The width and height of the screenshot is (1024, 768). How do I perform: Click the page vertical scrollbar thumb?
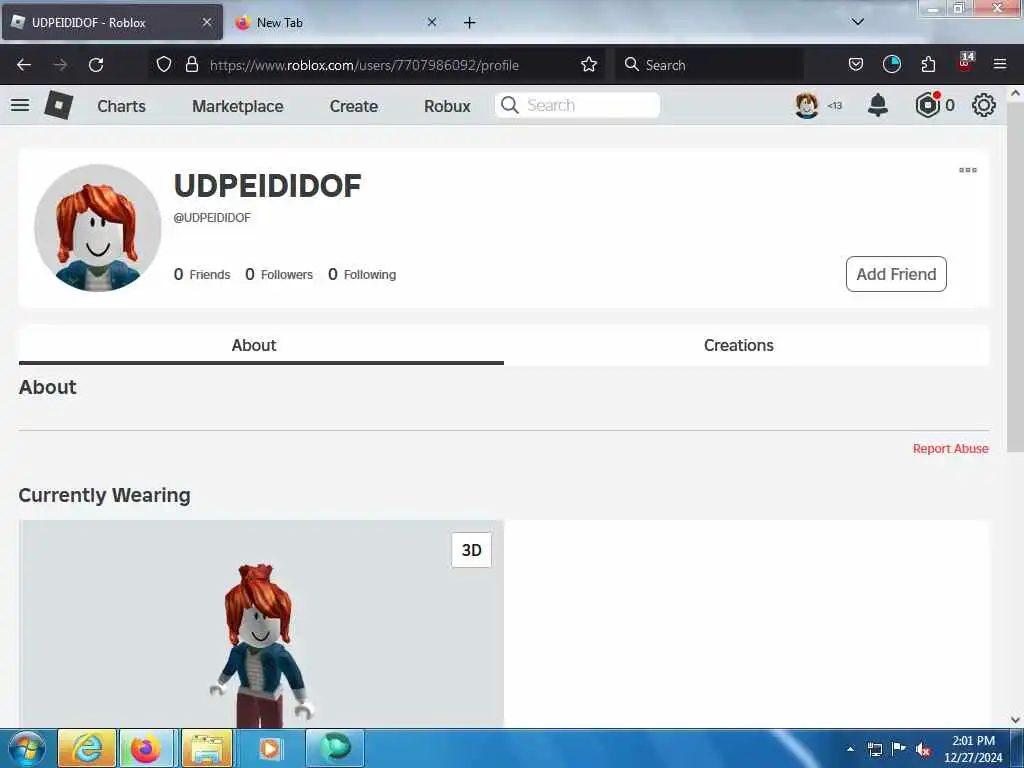[x=1015, y=277]
